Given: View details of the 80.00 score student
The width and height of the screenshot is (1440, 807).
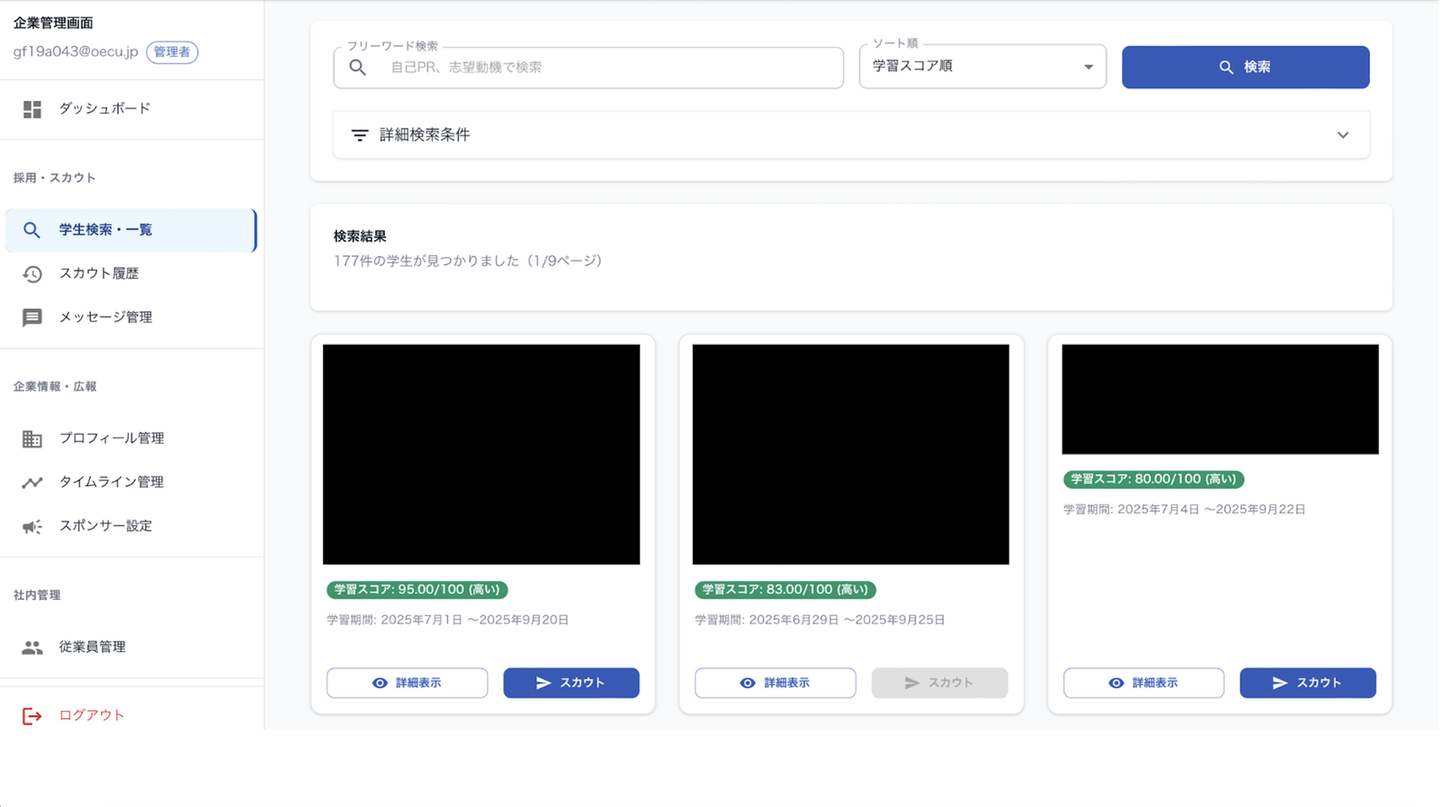Looking at the screenshot, I should (1143, 683).
